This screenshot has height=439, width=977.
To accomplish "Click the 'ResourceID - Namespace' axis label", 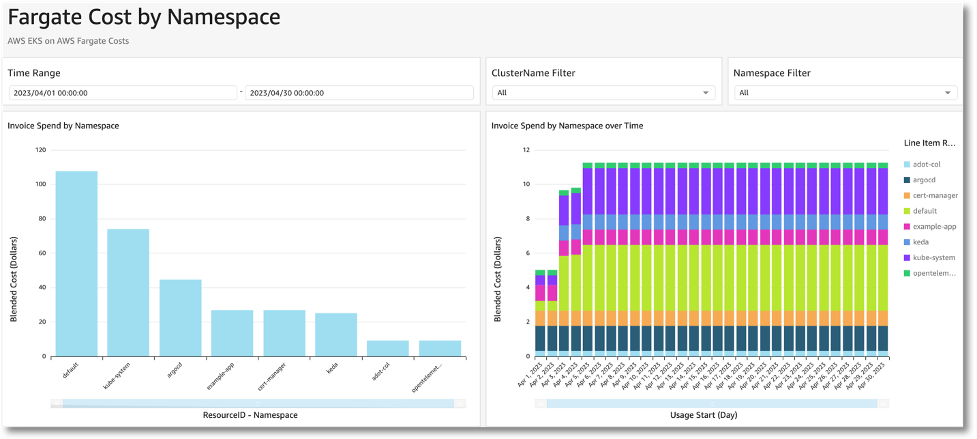I will [x=250, y=415].
